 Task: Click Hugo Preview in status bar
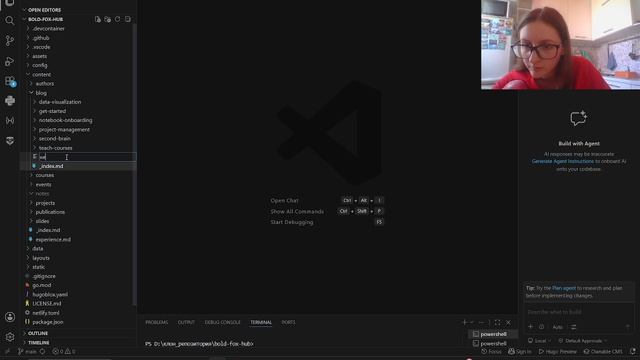point(558,351)
